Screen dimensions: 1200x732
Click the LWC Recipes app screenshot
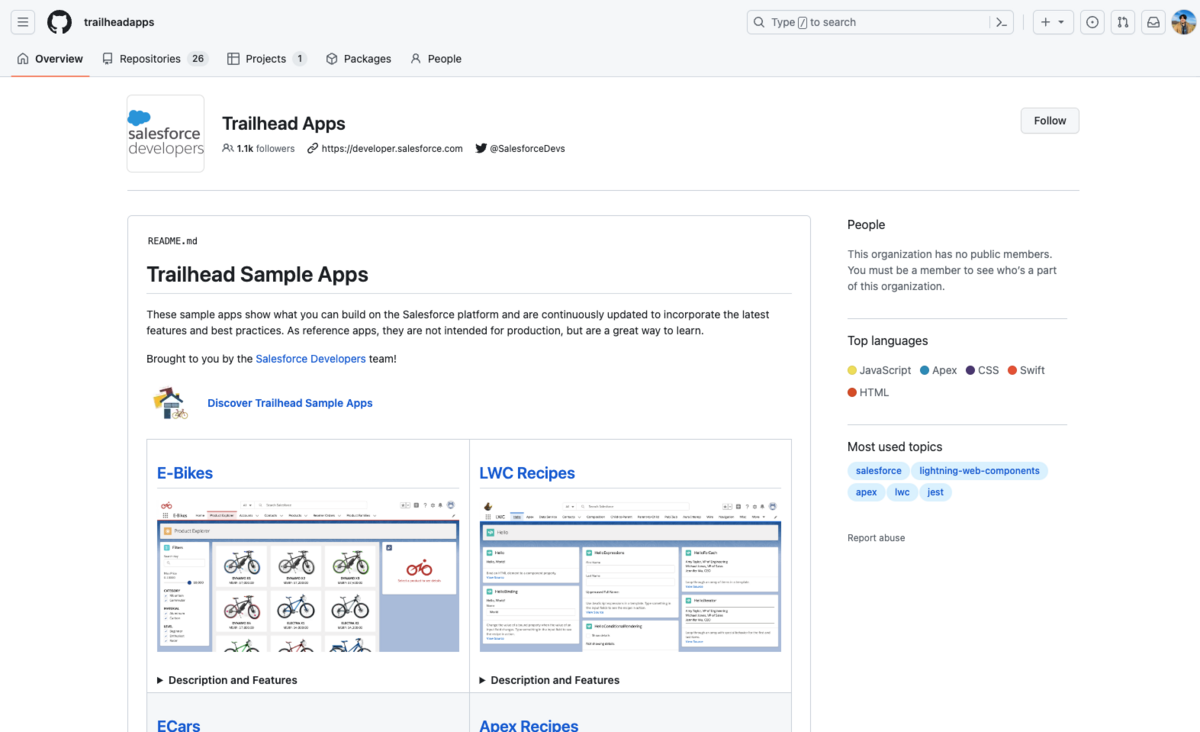click(630, 575)
